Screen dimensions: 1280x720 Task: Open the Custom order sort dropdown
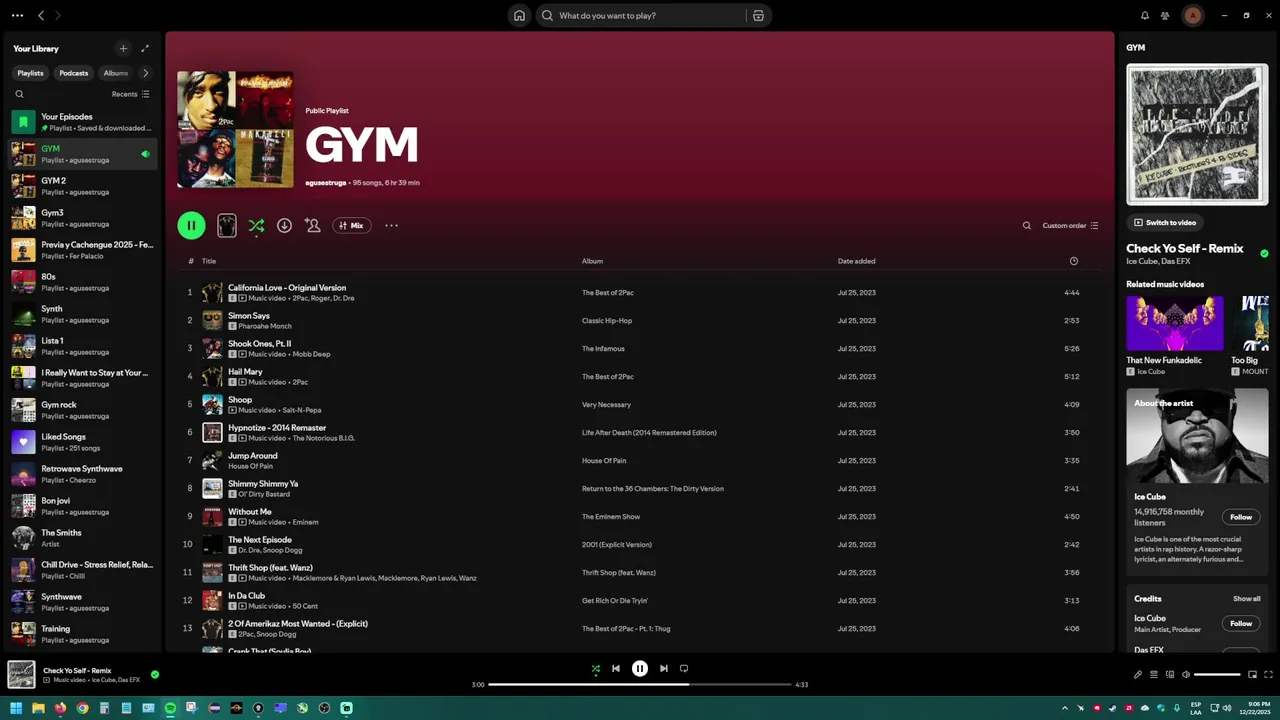pos(1070,226)
